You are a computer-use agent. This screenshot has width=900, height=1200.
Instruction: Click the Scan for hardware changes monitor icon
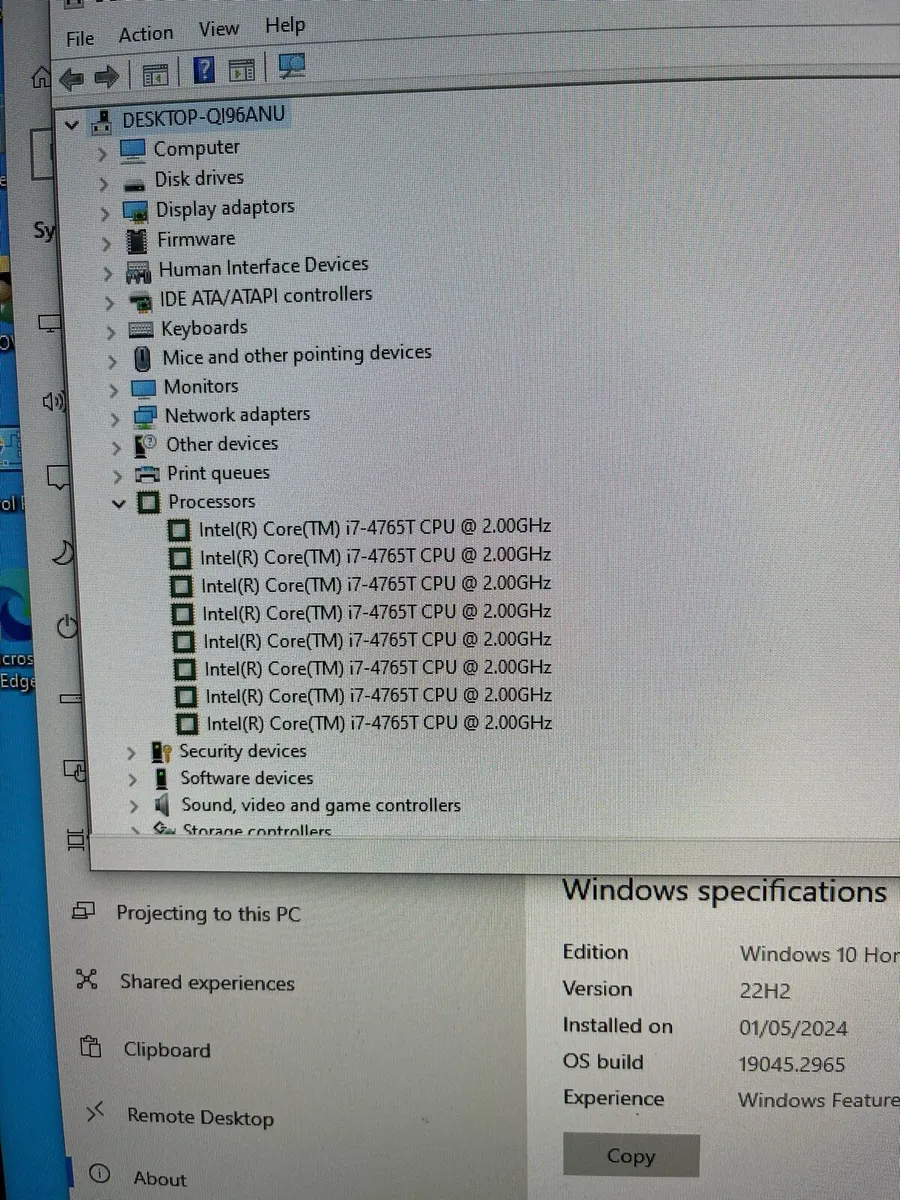coord(292,67)
